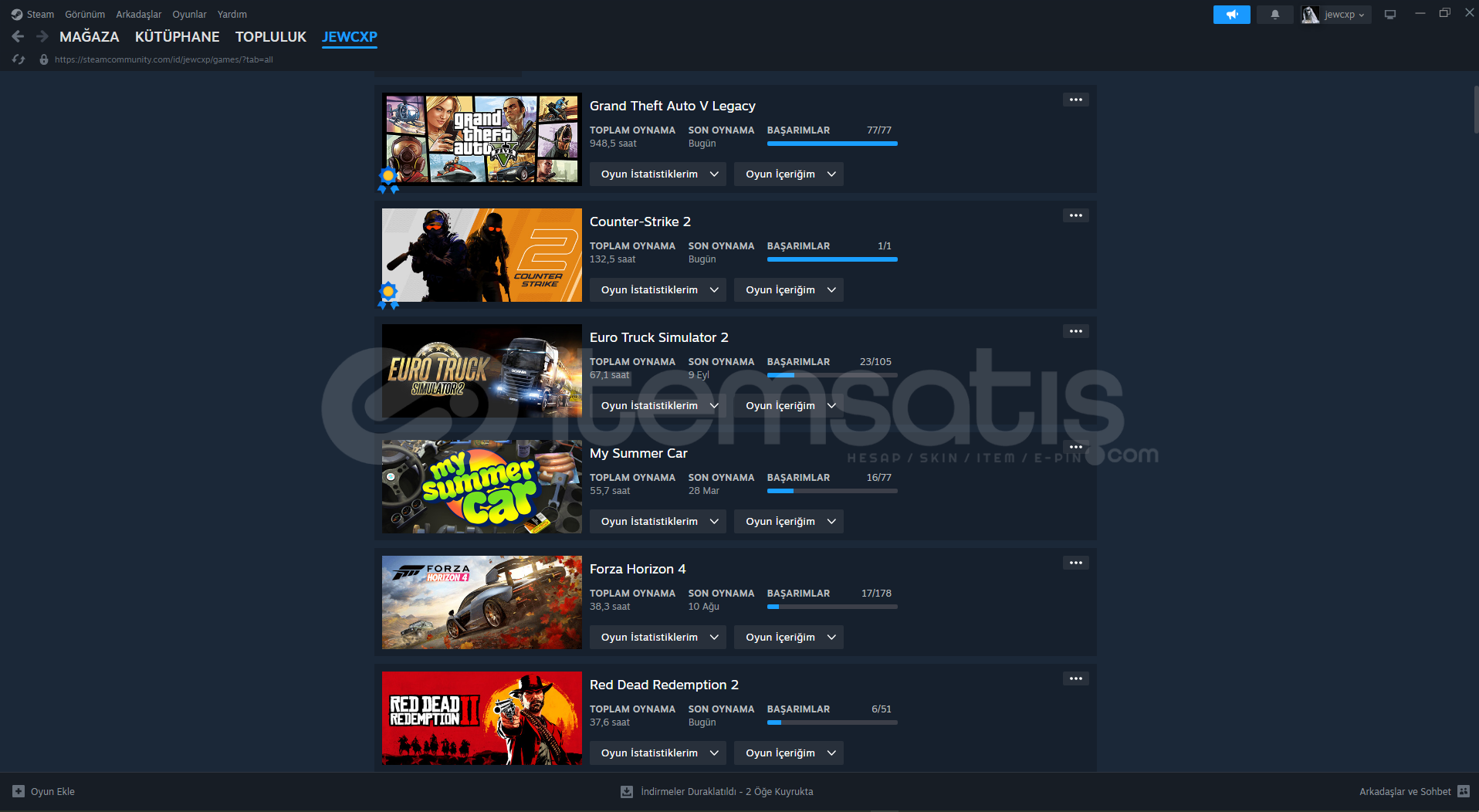Go forward with the forward arrow

[42, 36]
